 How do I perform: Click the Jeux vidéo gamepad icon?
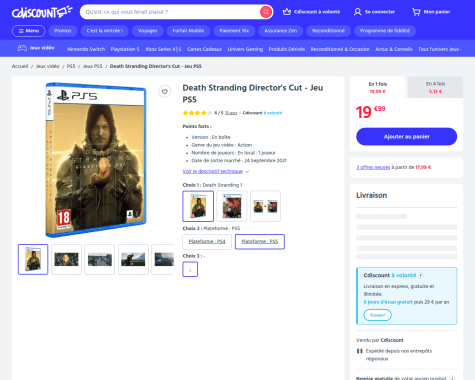[x=22, y=48]
